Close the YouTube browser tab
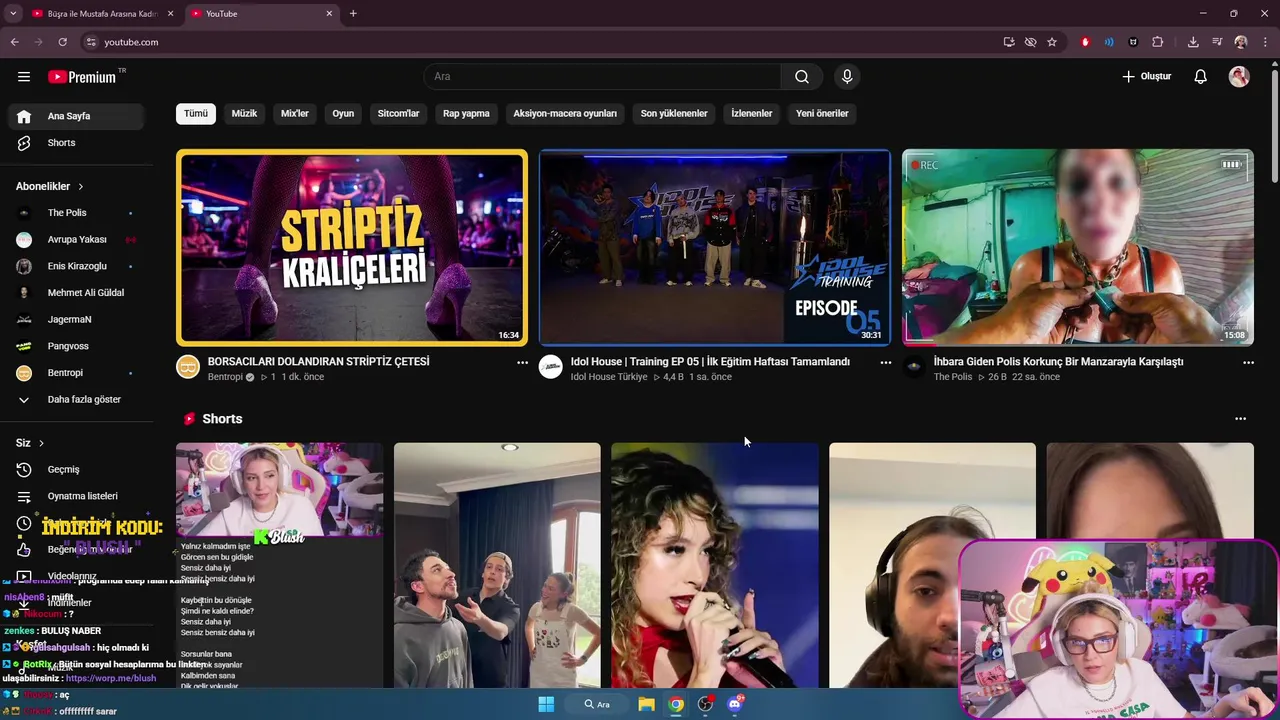The image size is (1280, 720). (x=329, y=14)
